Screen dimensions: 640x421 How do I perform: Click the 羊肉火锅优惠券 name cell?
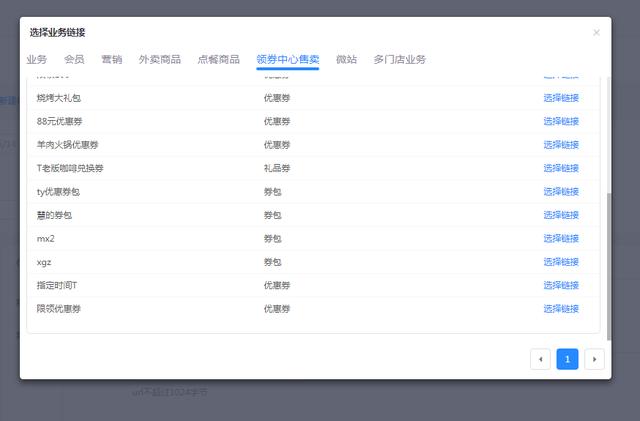pos(67,145)
